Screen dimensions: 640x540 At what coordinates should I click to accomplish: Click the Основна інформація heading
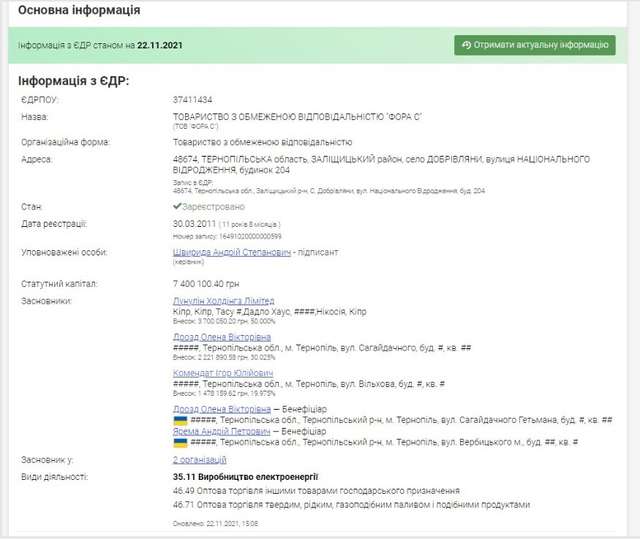coord(79,10)
